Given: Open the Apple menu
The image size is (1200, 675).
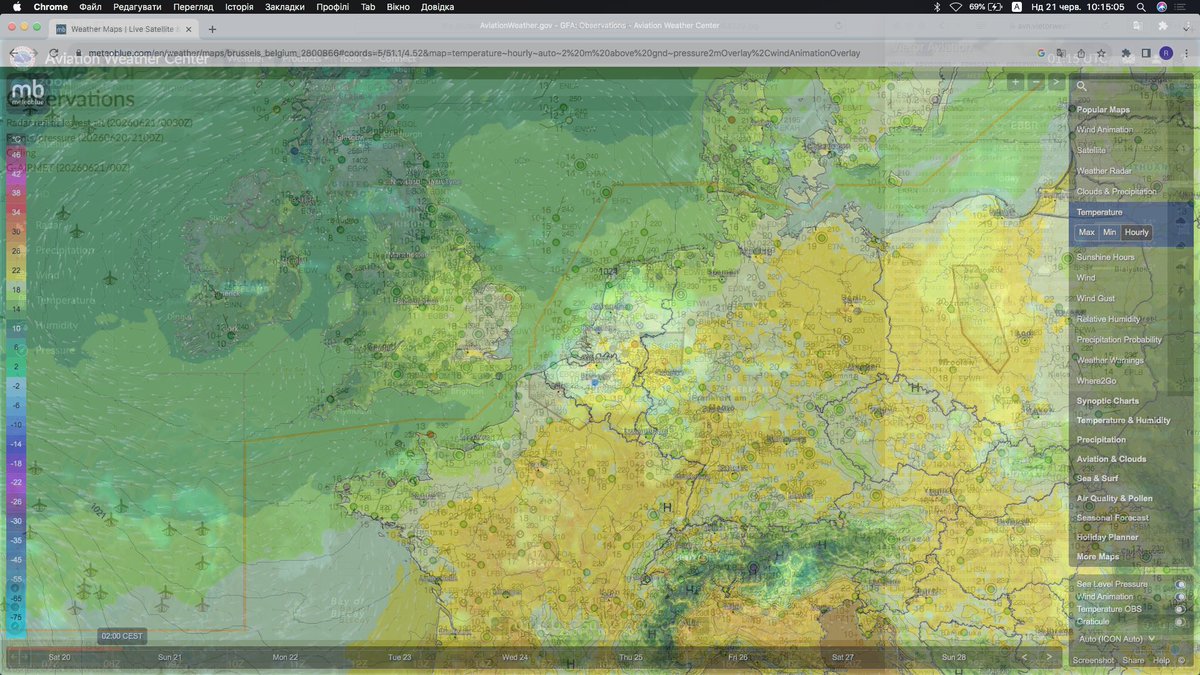Looking at the screenshot, I should [x=17, y=7].
